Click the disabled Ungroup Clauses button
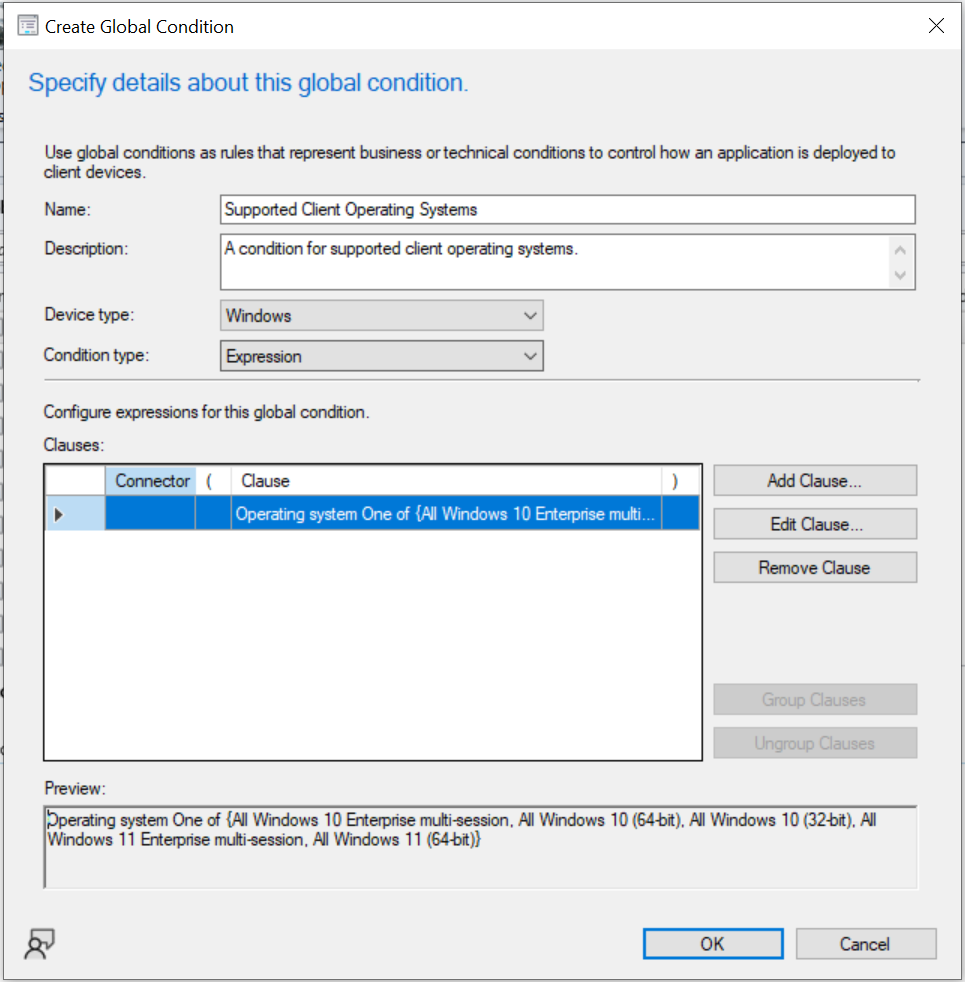Screen dimensions: 965x982 (x=815, y=743)
